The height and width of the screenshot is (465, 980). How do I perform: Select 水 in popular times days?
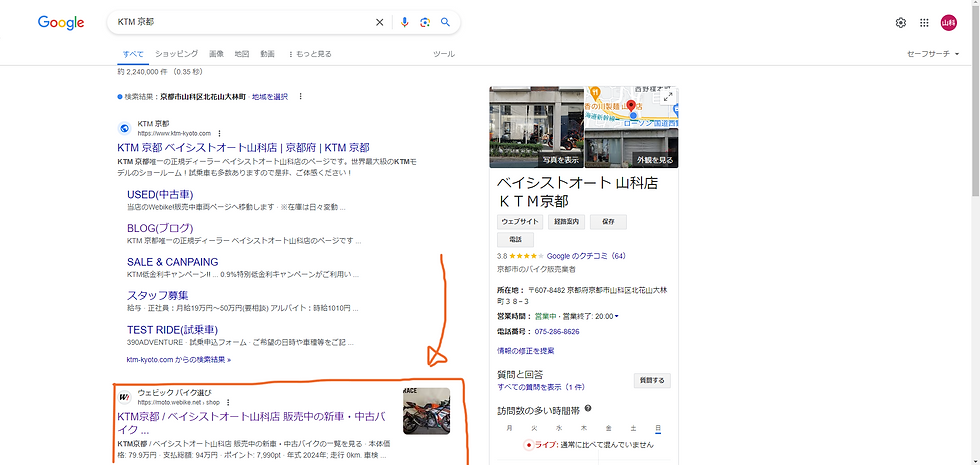(x=559, y=429)
